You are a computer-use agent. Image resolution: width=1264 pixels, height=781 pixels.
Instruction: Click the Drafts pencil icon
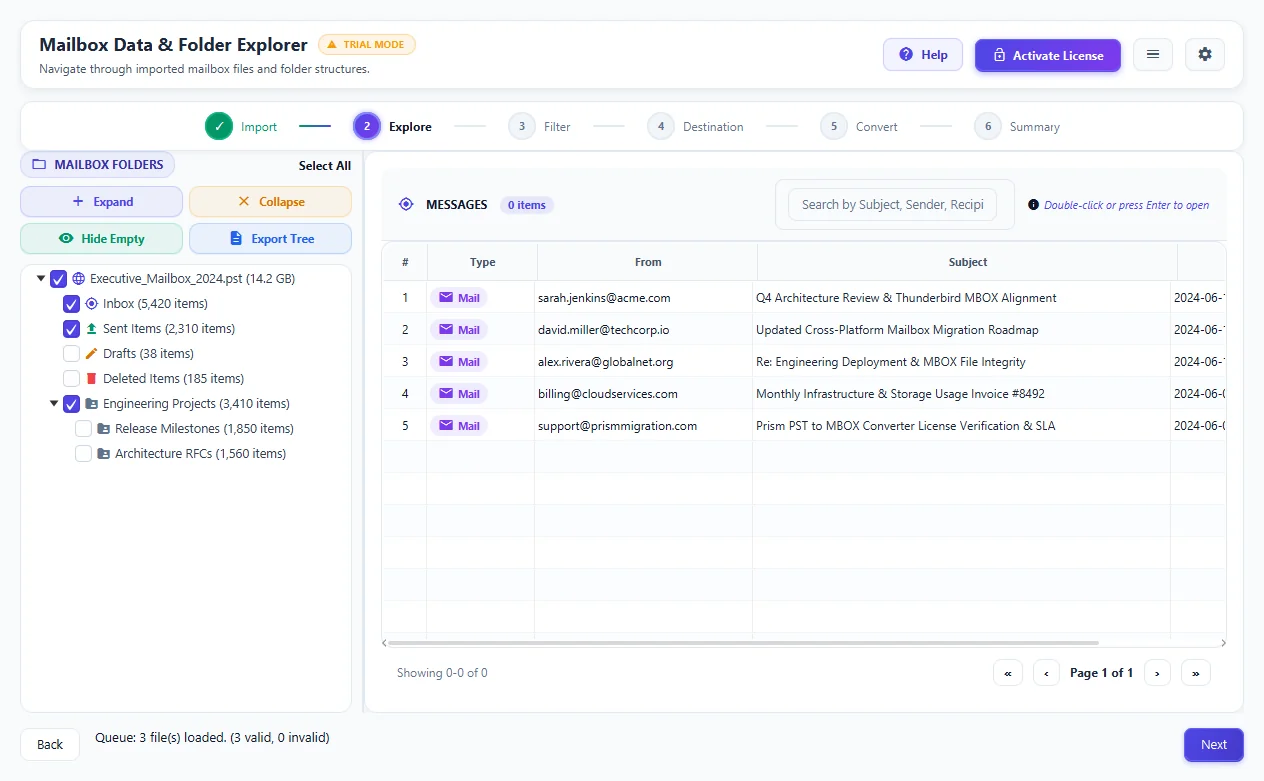point(92,354)
